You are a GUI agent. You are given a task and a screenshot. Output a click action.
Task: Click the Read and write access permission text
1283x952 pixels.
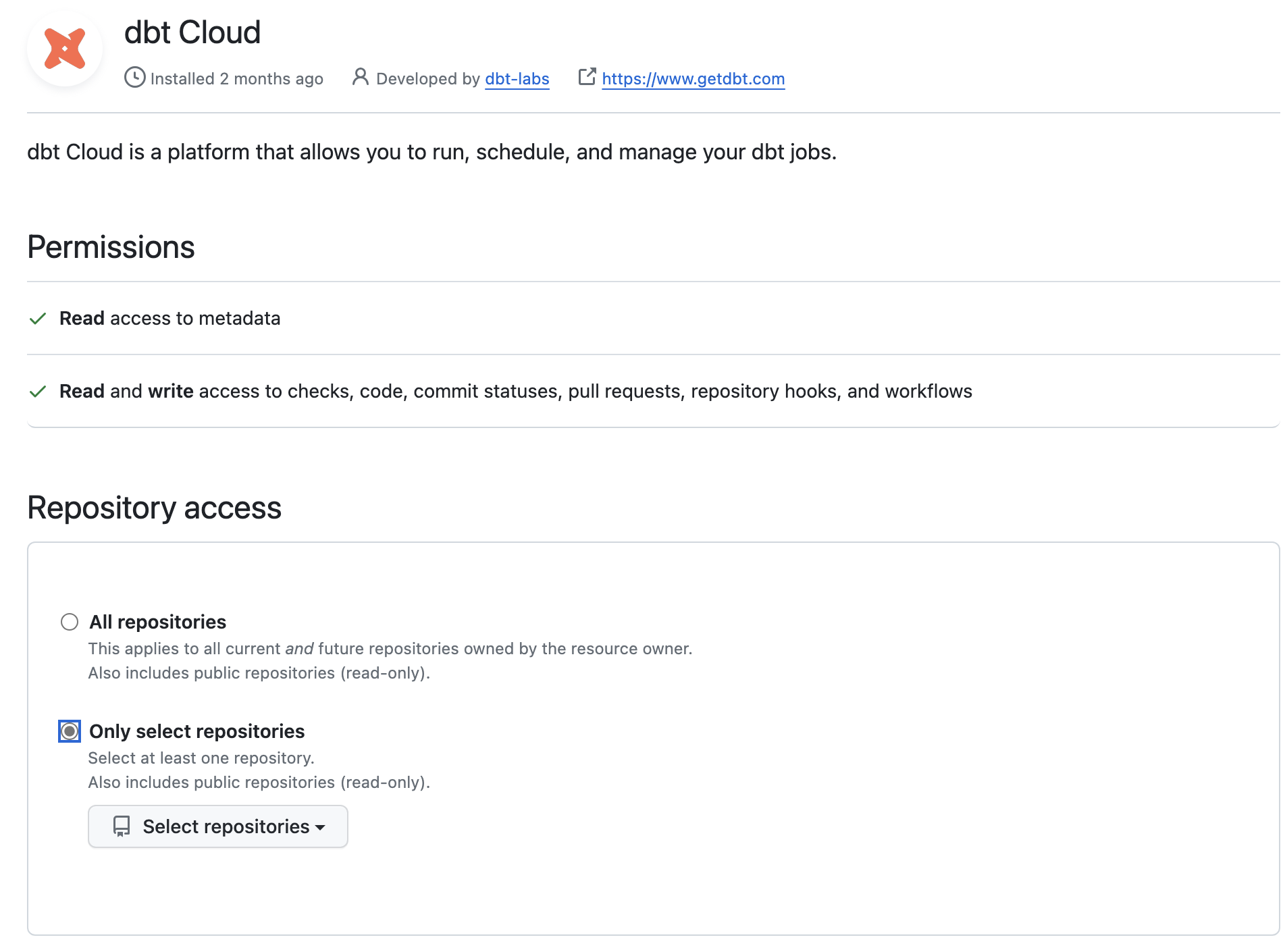tap(516, 391)
